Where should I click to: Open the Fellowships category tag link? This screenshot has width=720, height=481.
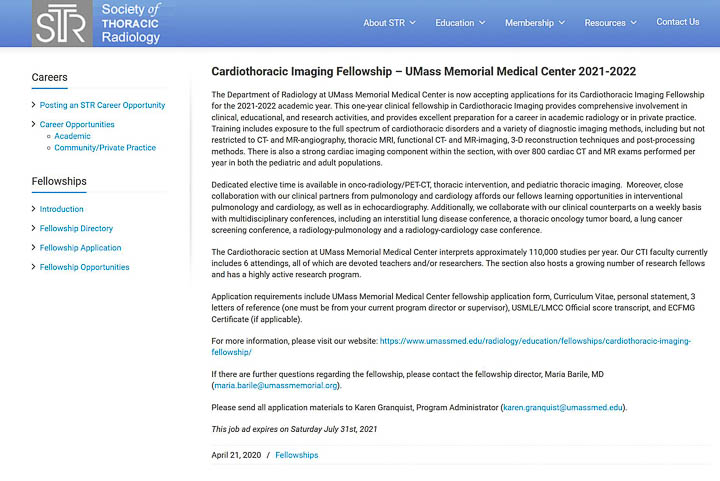(x=296, y=455)
